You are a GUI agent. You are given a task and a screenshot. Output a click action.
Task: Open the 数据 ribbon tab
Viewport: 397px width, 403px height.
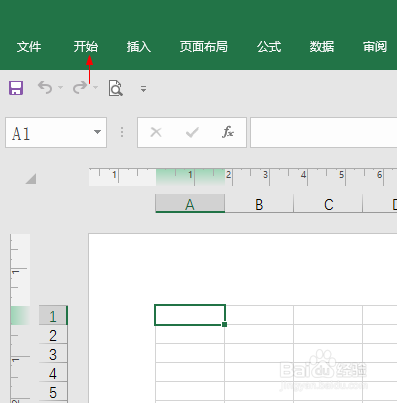click(322, 47)
